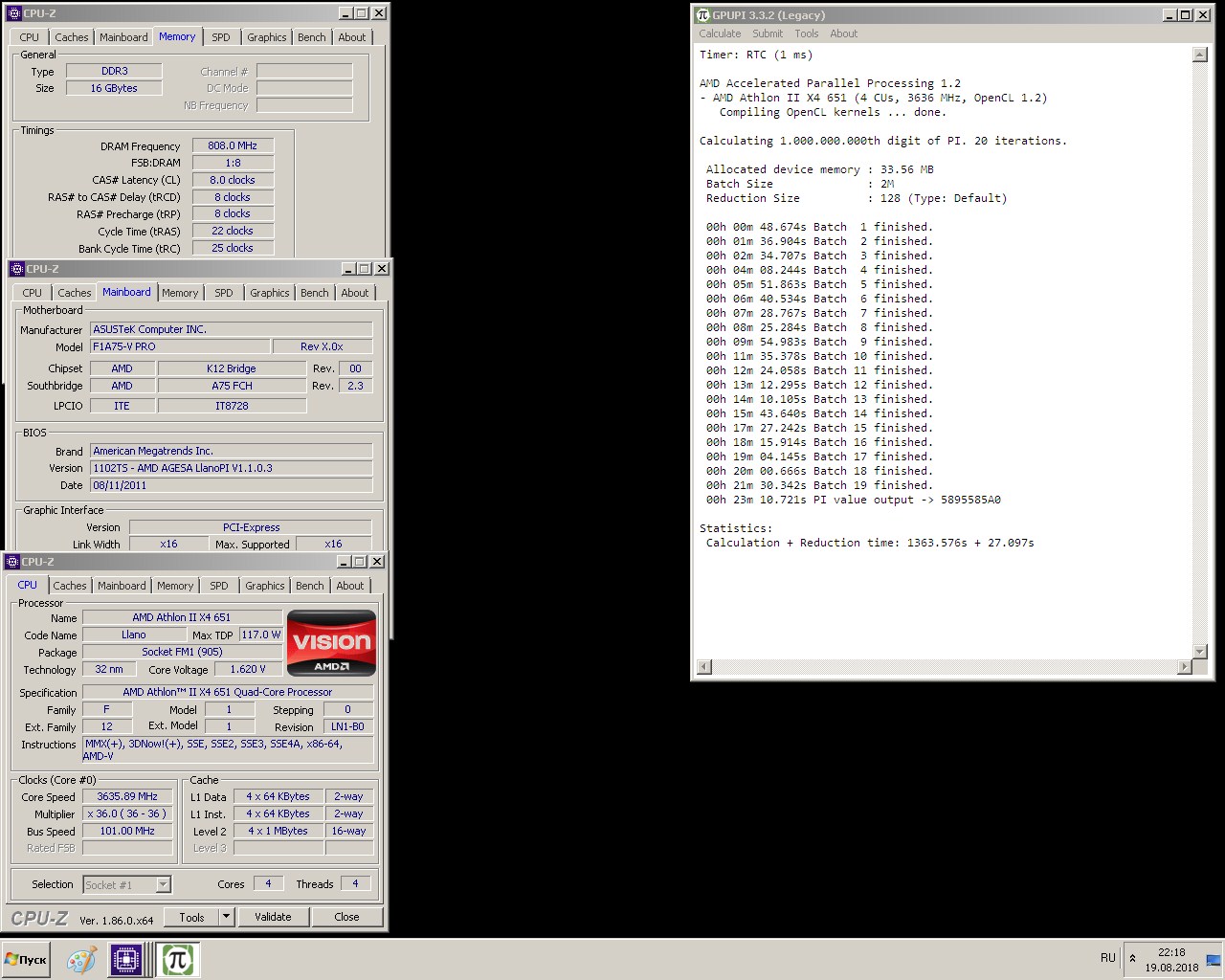Click the Close button in CPU-Z
The width and height of the screenshot is (1225, 980).
[x=346, y=917]
